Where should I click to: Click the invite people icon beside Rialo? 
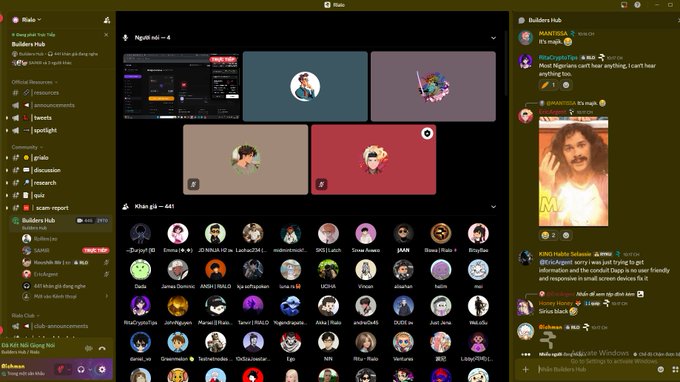(107, 20)
